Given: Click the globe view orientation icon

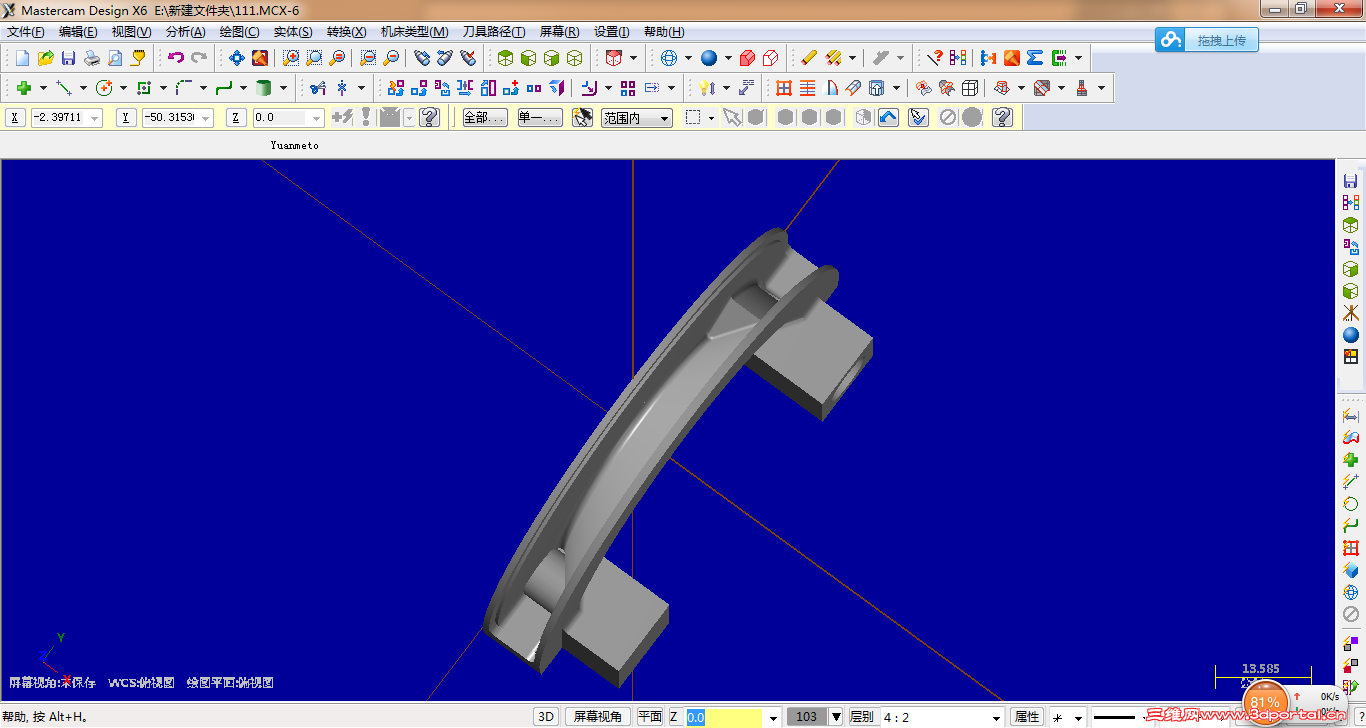Looking at the screenshot, I should 669,58.
